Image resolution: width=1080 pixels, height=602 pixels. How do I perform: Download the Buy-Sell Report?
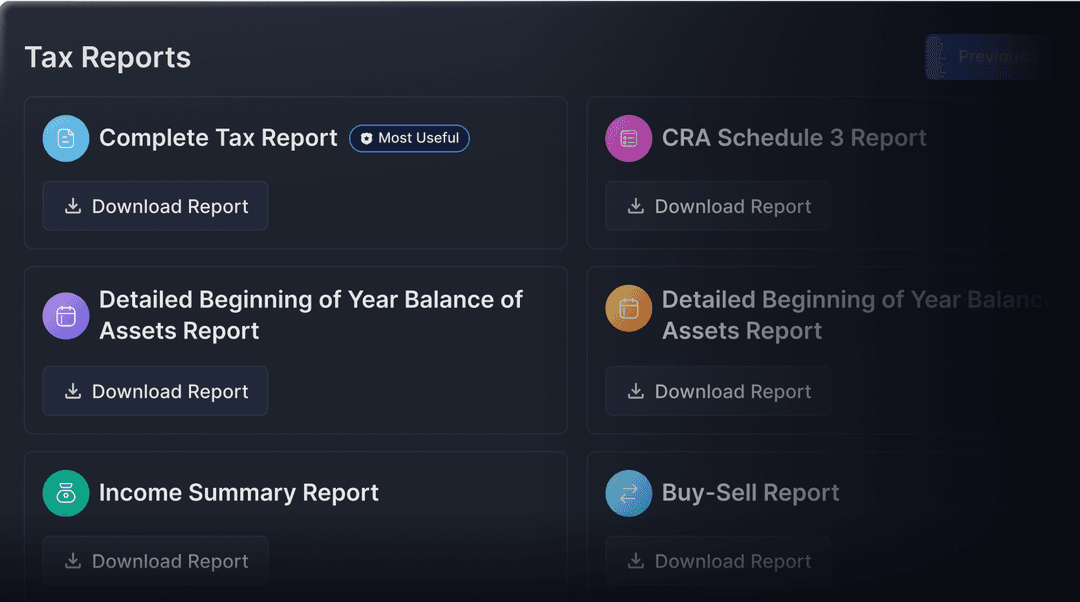point(718,561)
